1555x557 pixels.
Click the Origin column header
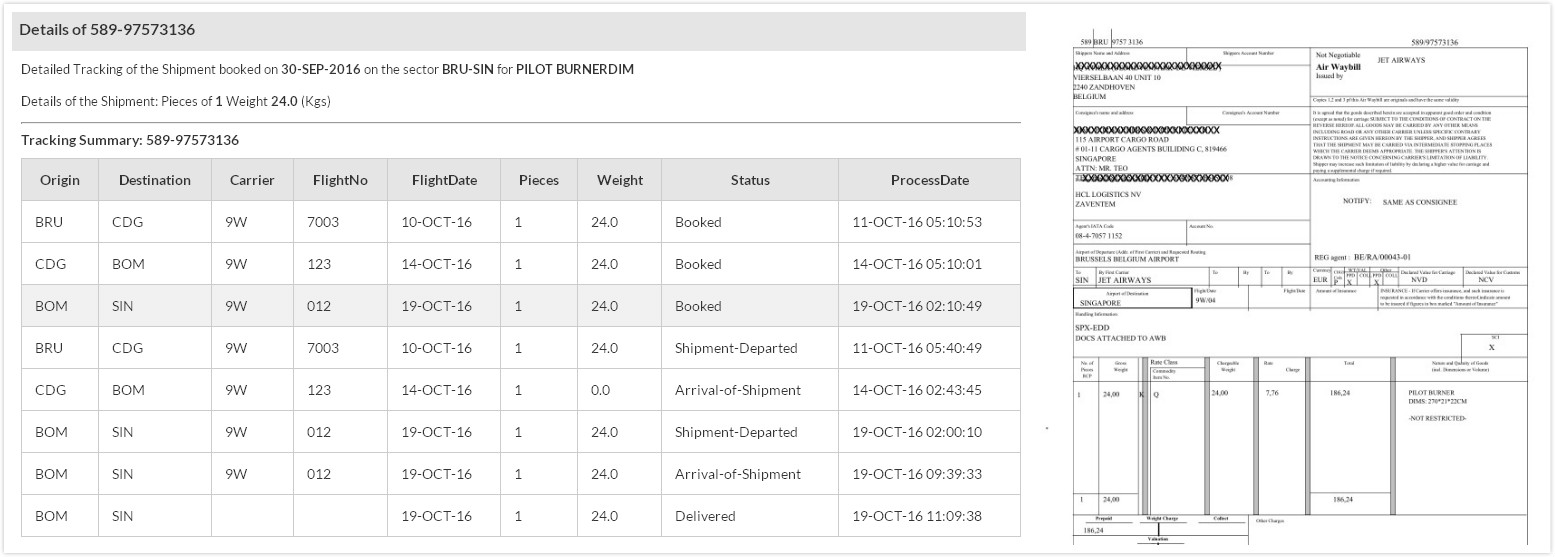pos(60,180)
